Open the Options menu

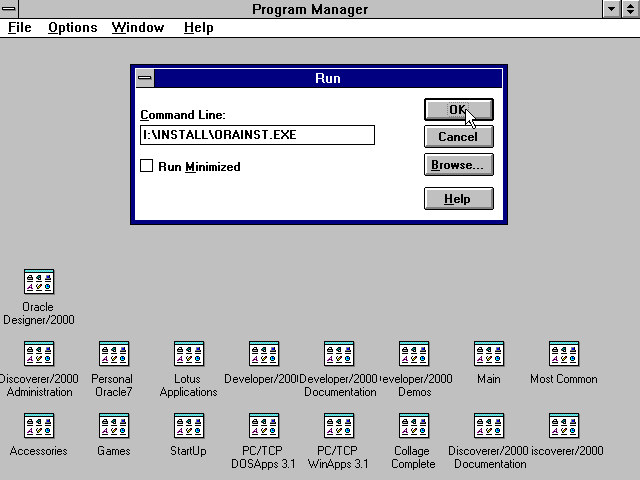[x=73, y=28]
